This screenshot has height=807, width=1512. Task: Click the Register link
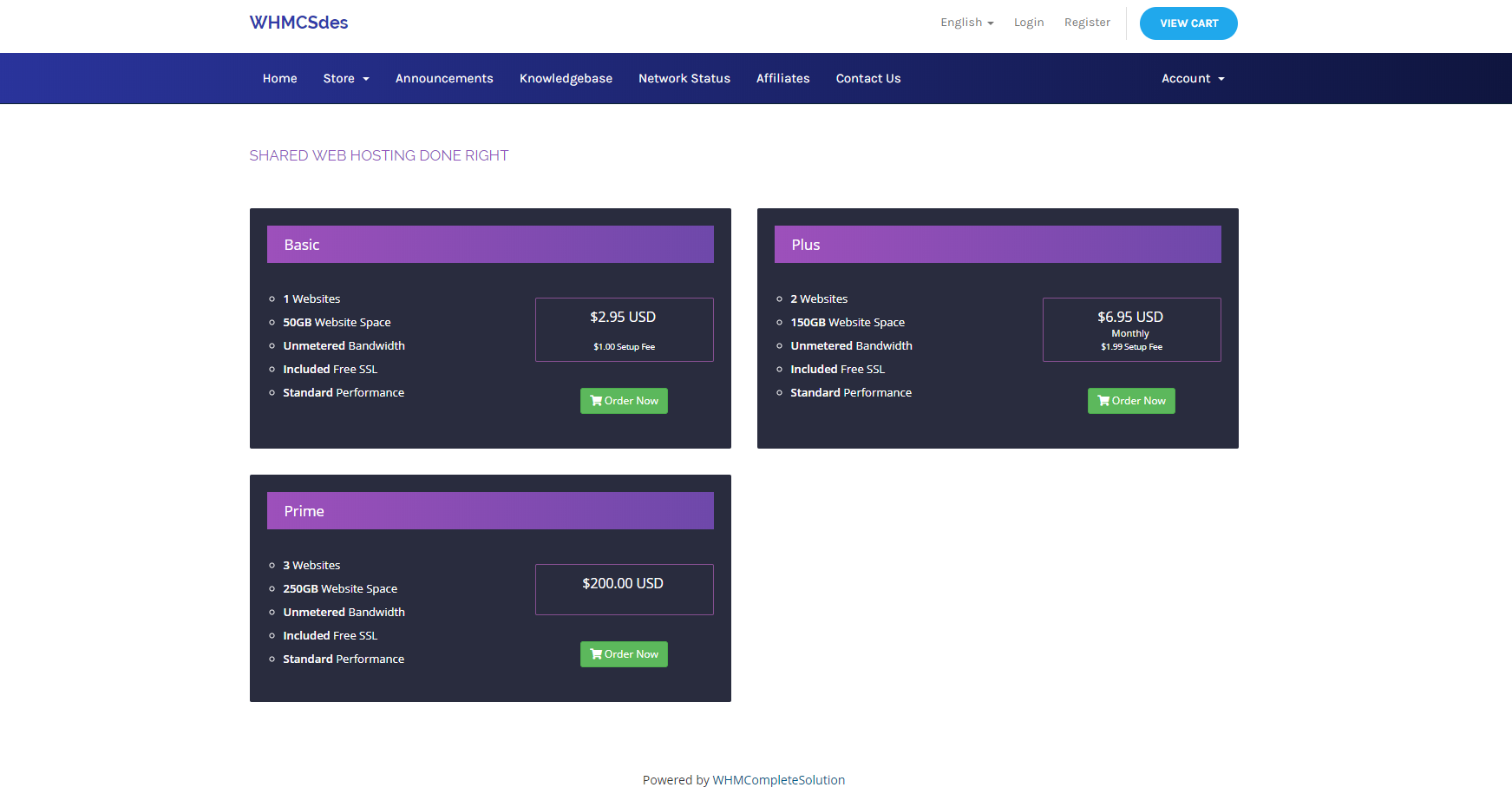1087,23
